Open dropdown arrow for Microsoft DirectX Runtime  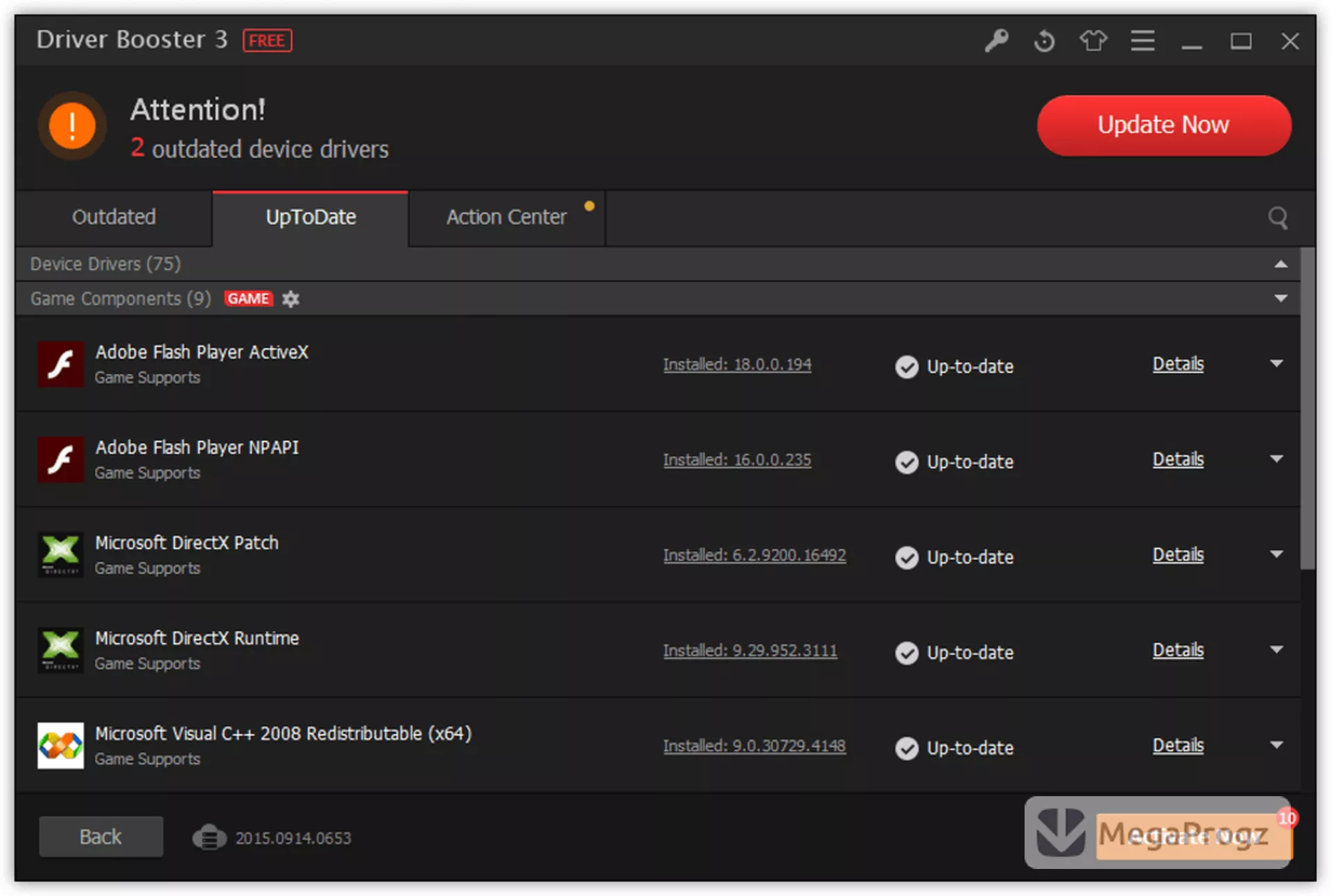(x=1276, y=649)
